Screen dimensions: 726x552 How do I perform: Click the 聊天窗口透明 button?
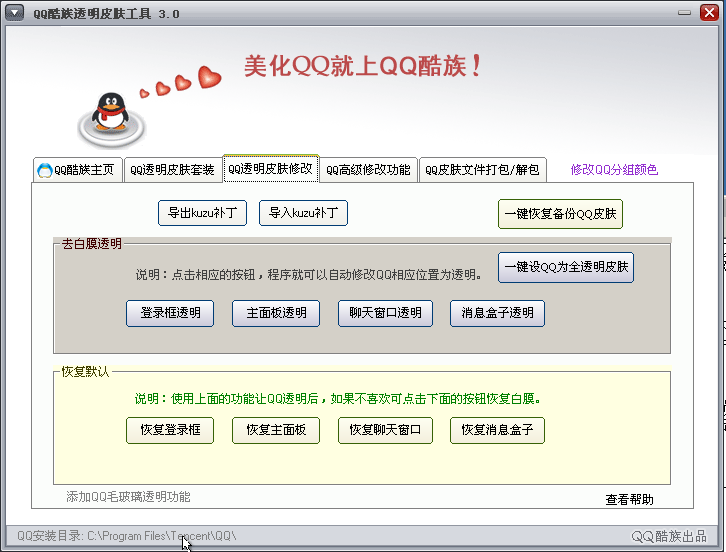tap(385, 313)
